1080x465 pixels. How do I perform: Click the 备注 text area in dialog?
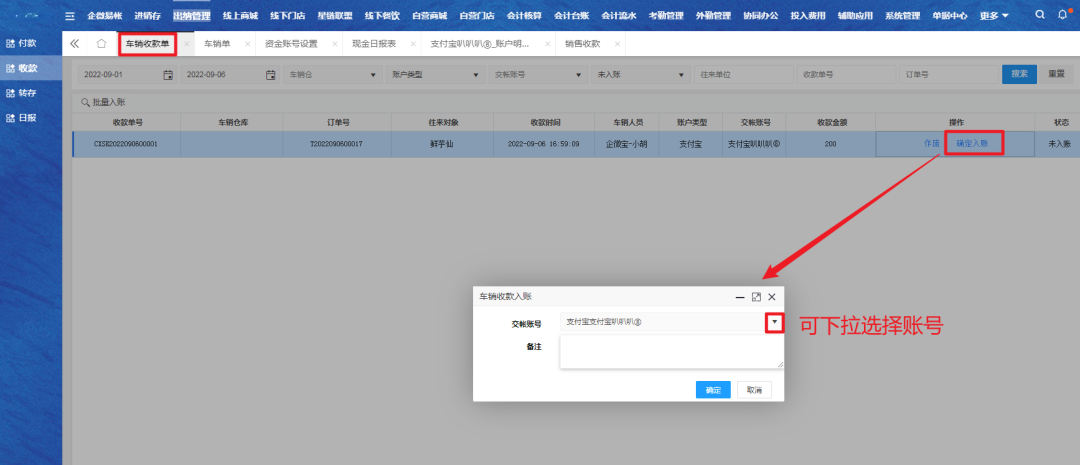click(671, 352)
